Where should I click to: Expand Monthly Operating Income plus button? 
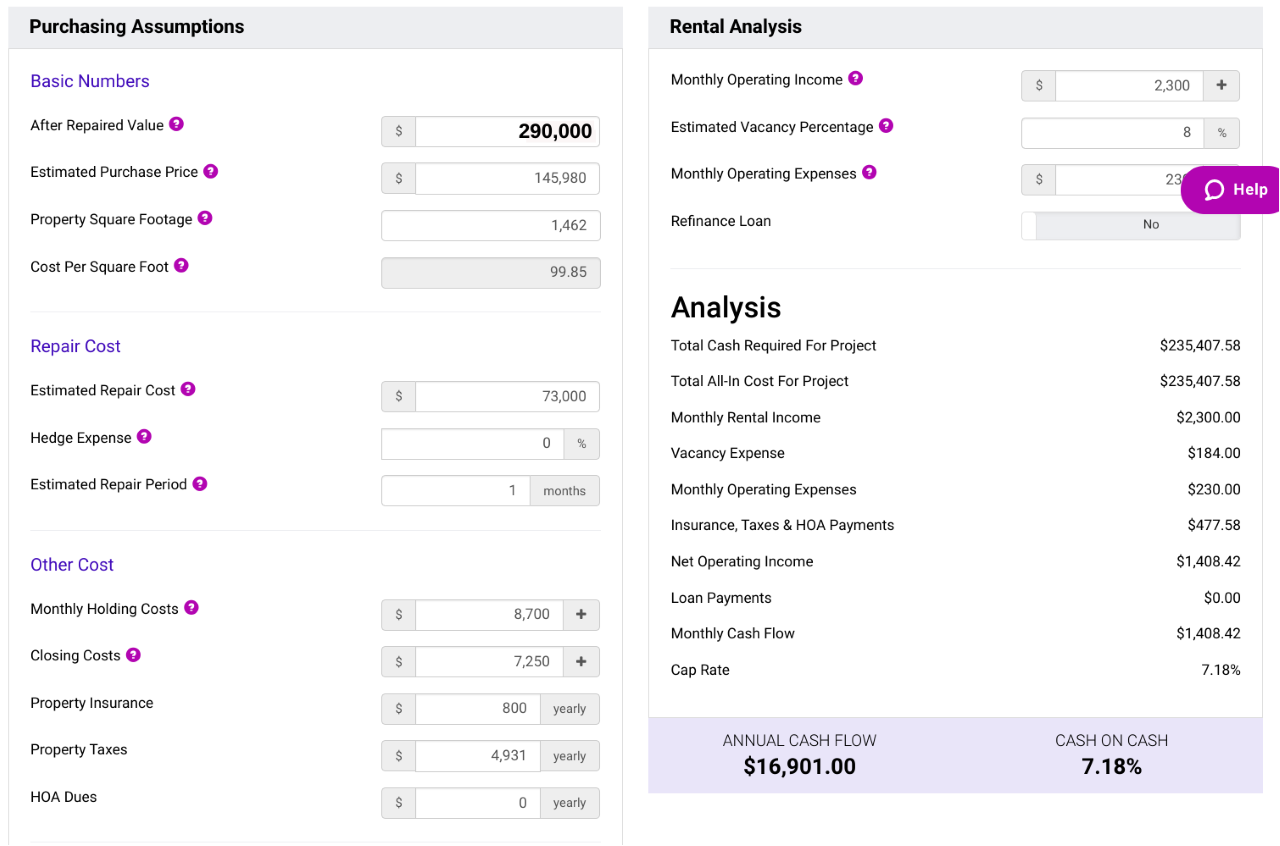point(1221,86)
